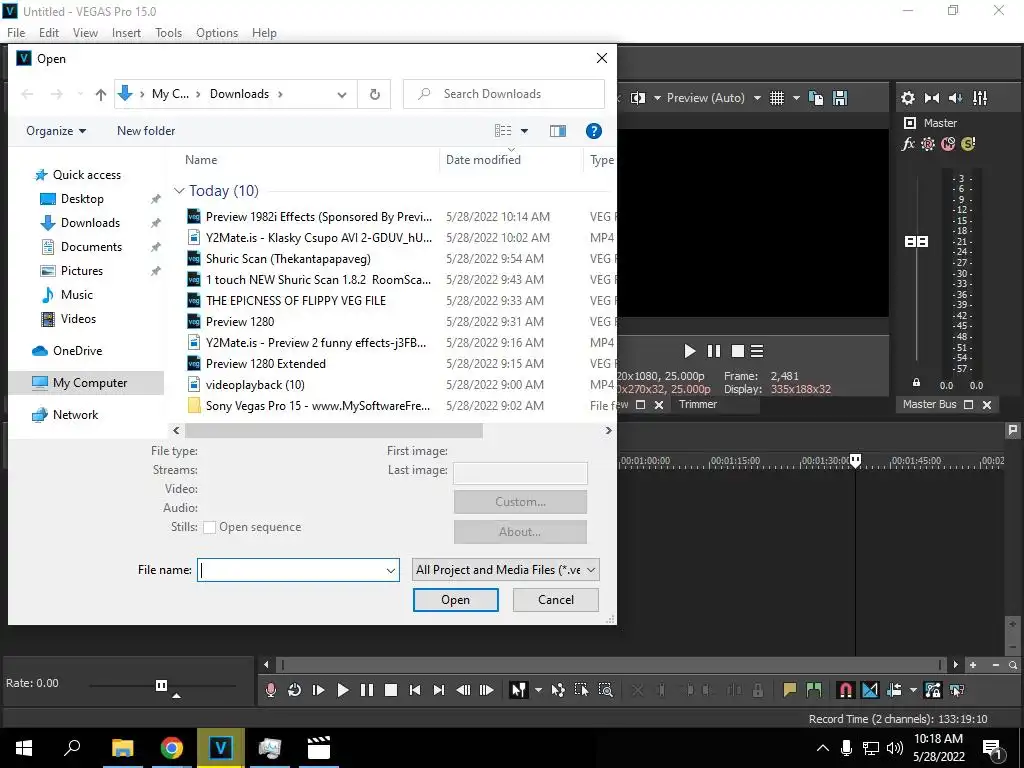Select the Normal Edit tool

click(x=519, y=690)
